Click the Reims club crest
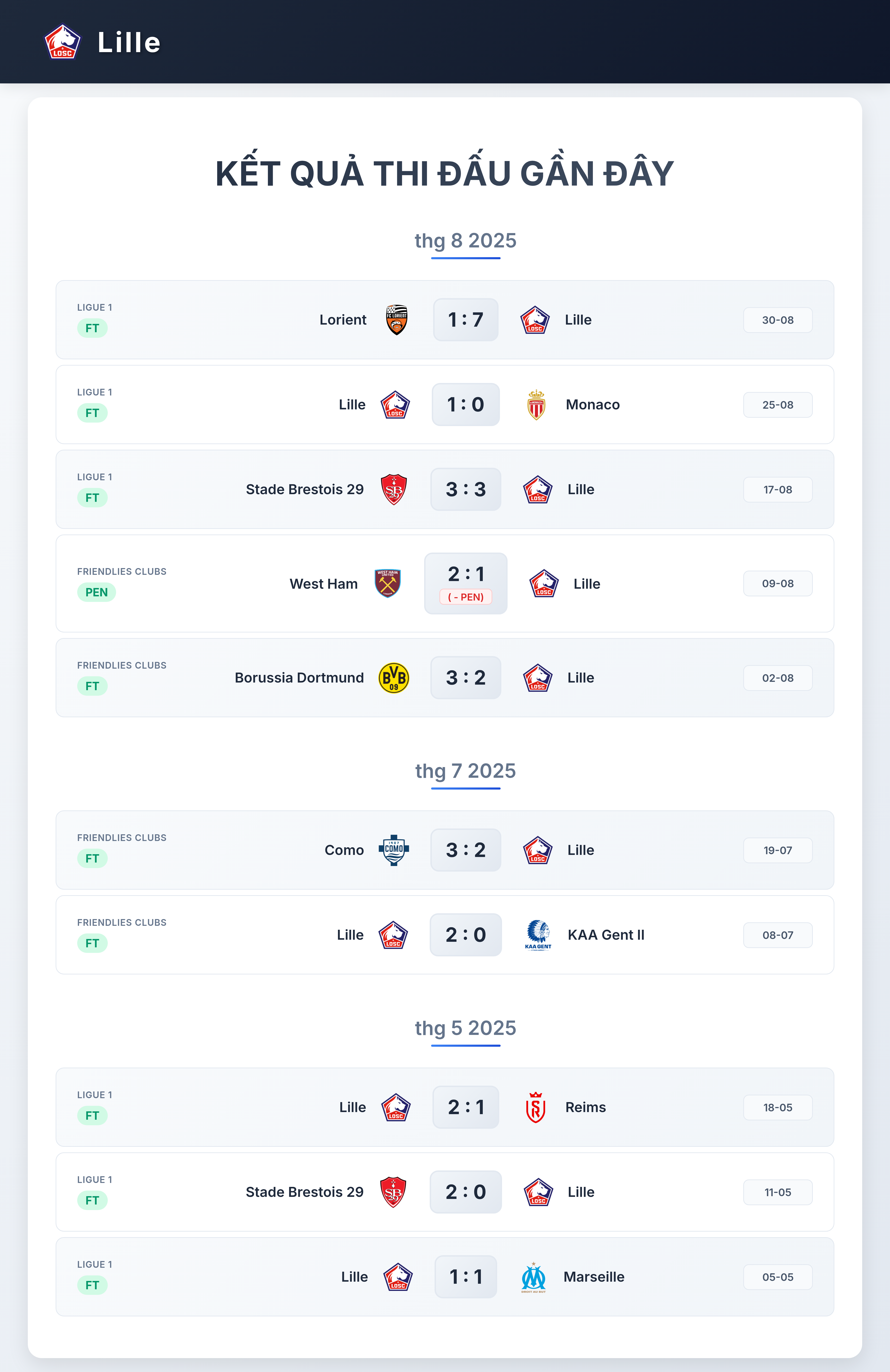This screenshot has height=1372, width=890. (536, 1107)
